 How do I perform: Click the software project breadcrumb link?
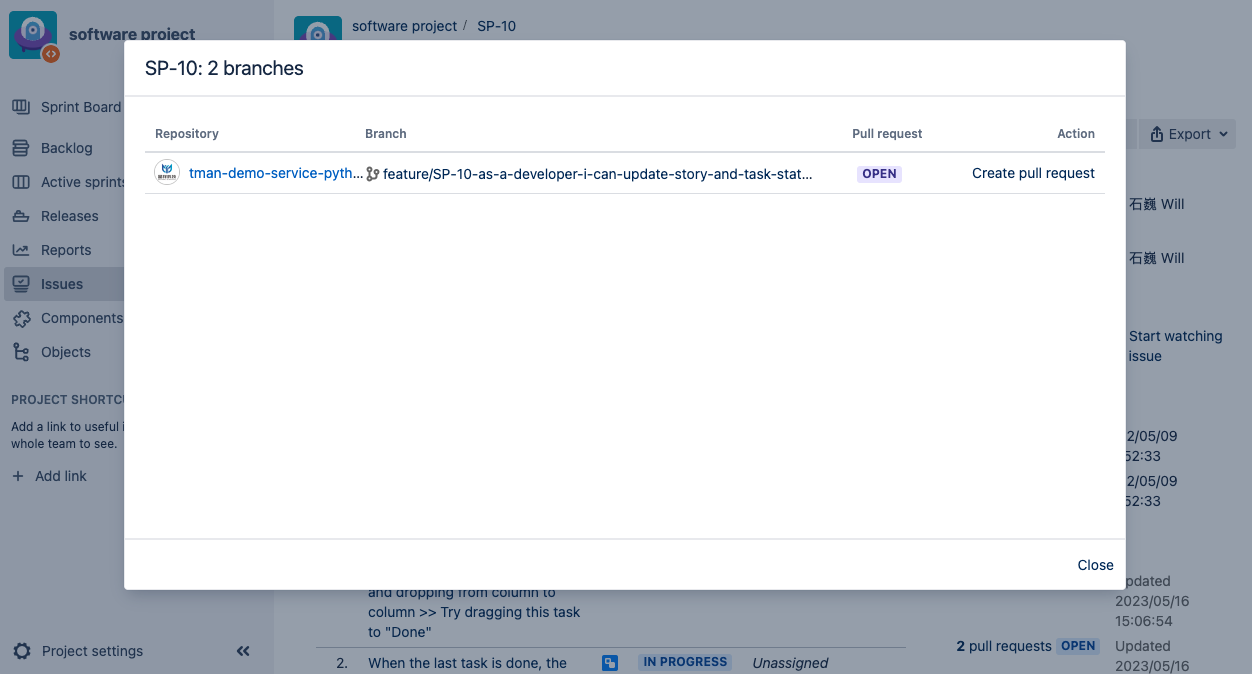[404, 26]
